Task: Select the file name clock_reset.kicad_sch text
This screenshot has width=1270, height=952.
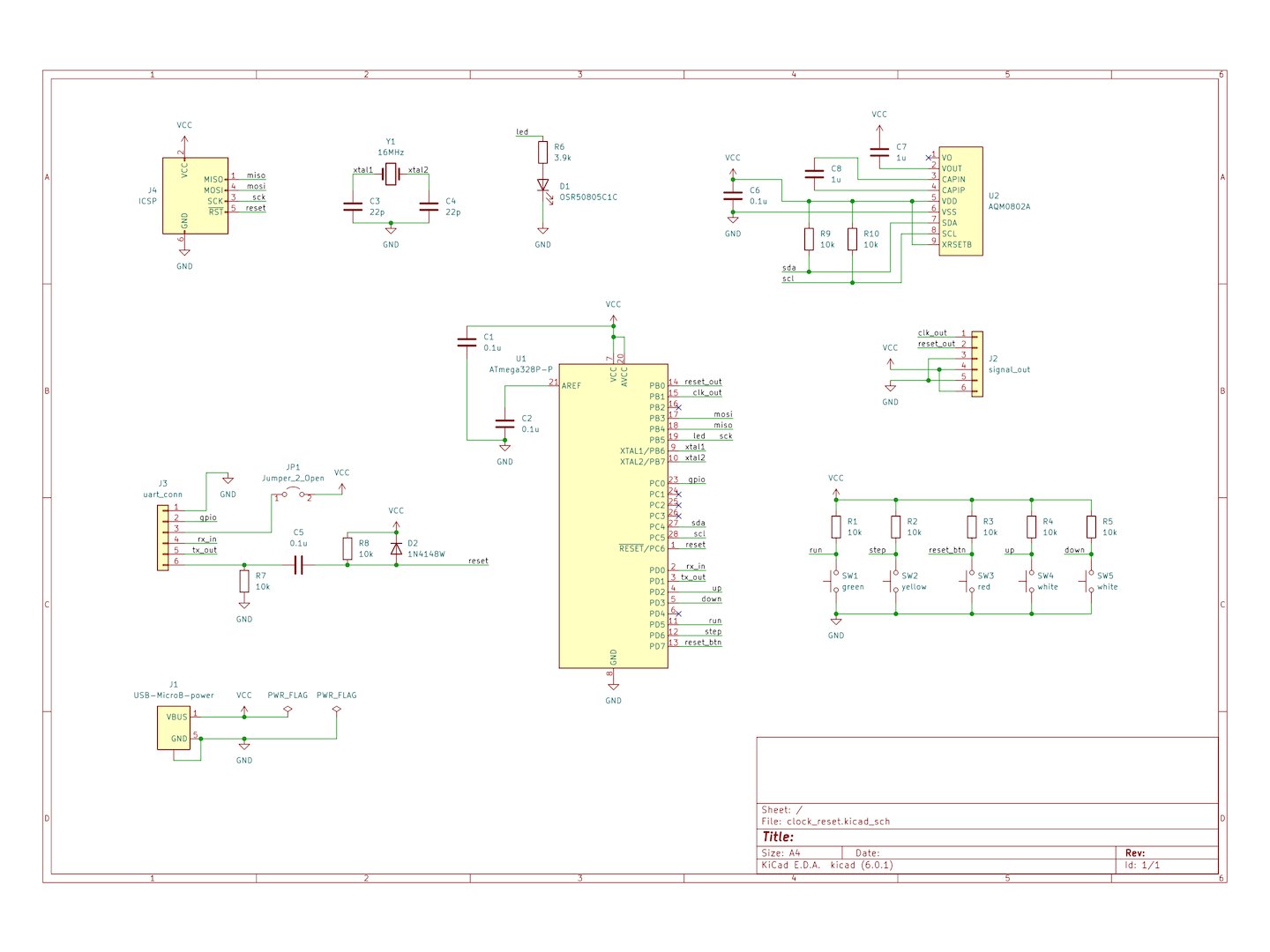Action: click(838, 822)
